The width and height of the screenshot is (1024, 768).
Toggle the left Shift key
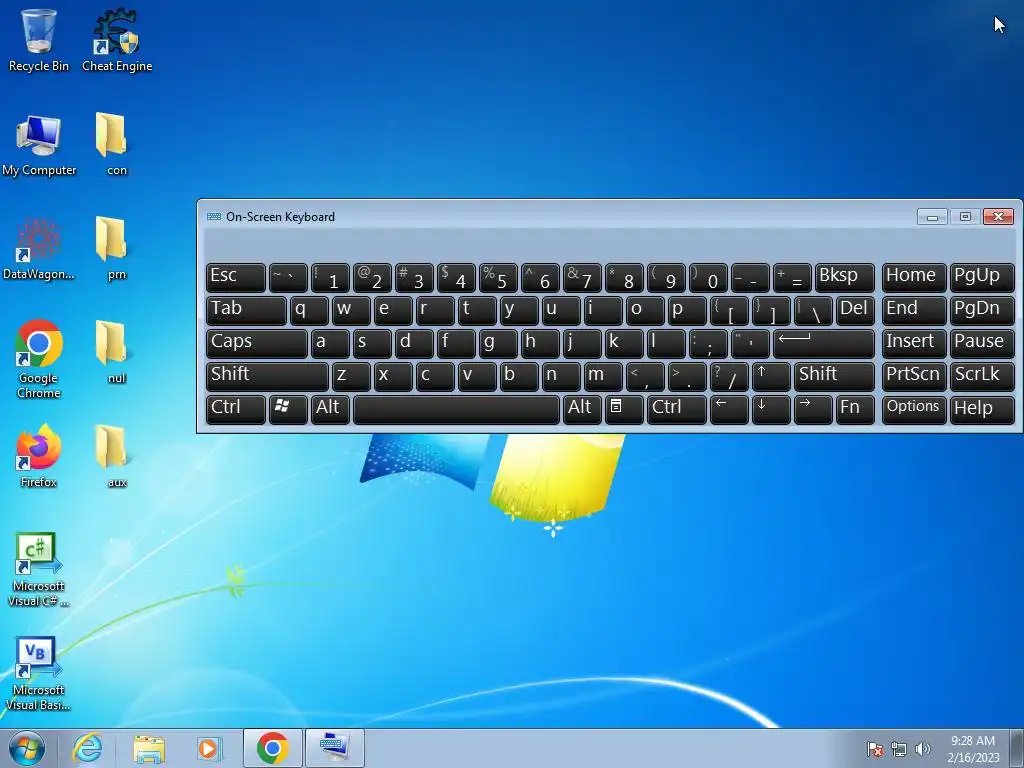pyautogui.click(x=266, y=376)
